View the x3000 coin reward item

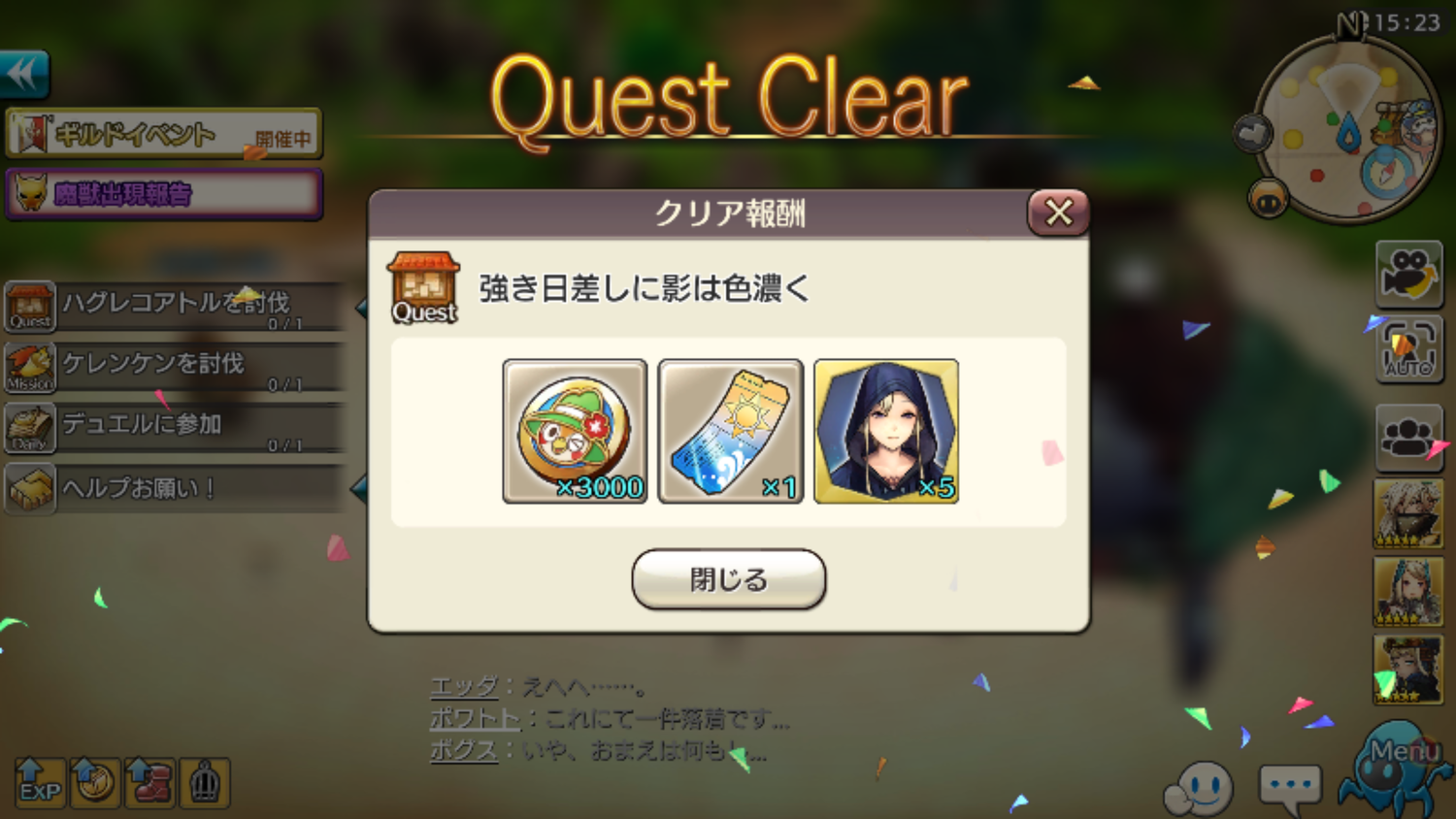coord(575,431)
